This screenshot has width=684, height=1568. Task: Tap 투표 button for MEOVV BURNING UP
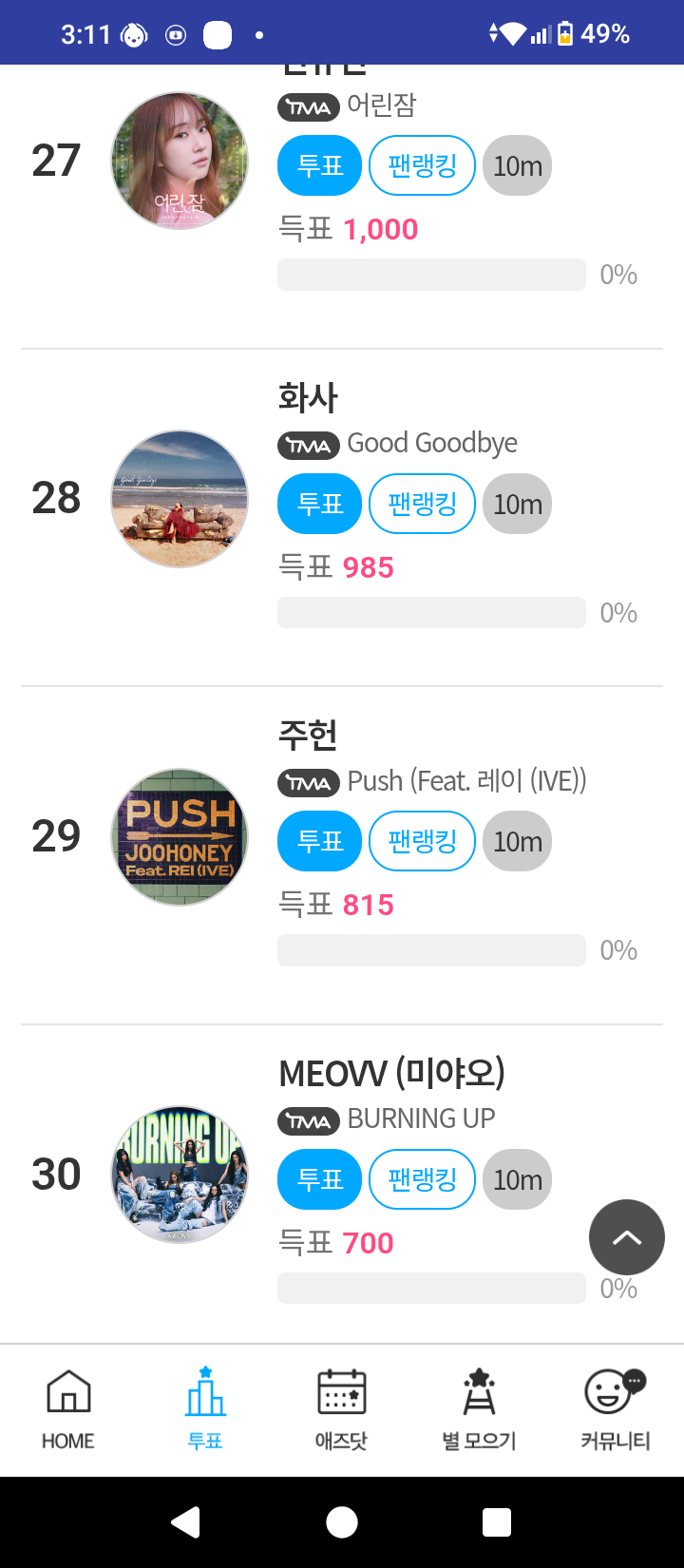(x=319, y=1179)
